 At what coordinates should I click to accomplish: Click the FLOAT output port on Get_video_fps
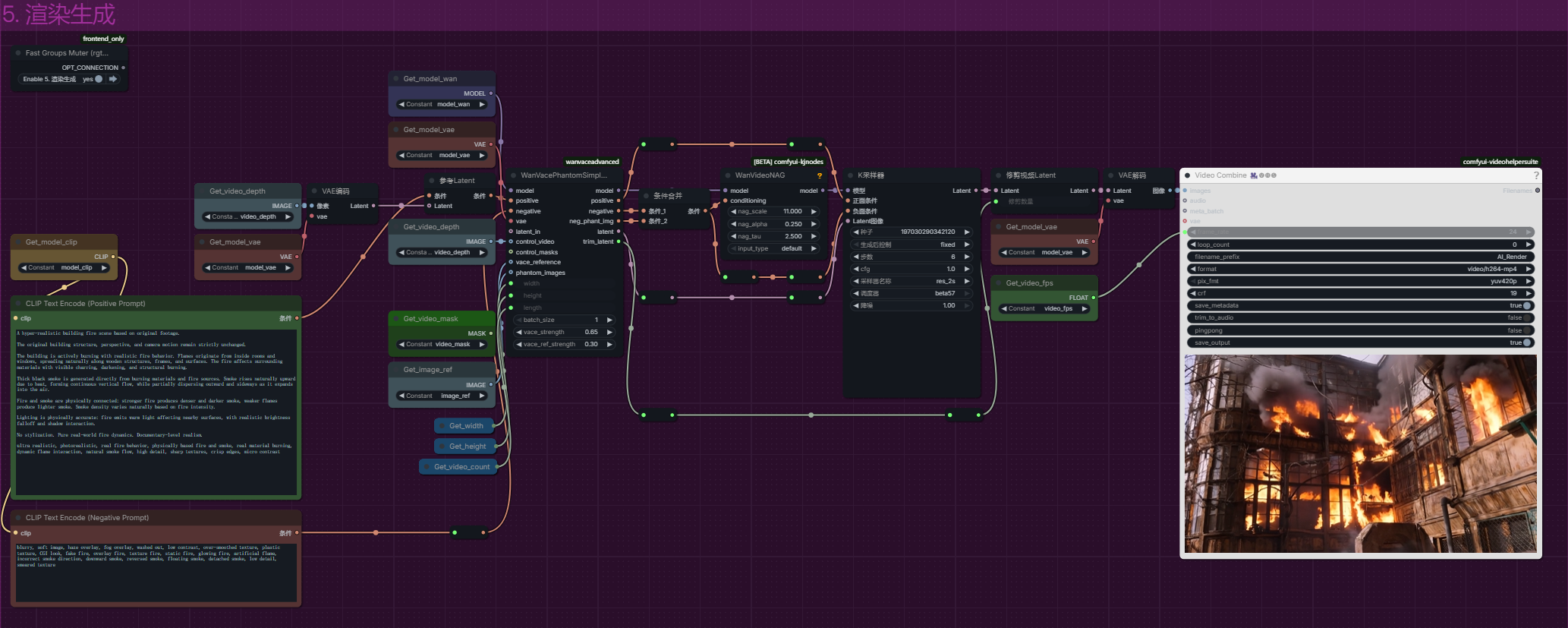coord(1093,298)
